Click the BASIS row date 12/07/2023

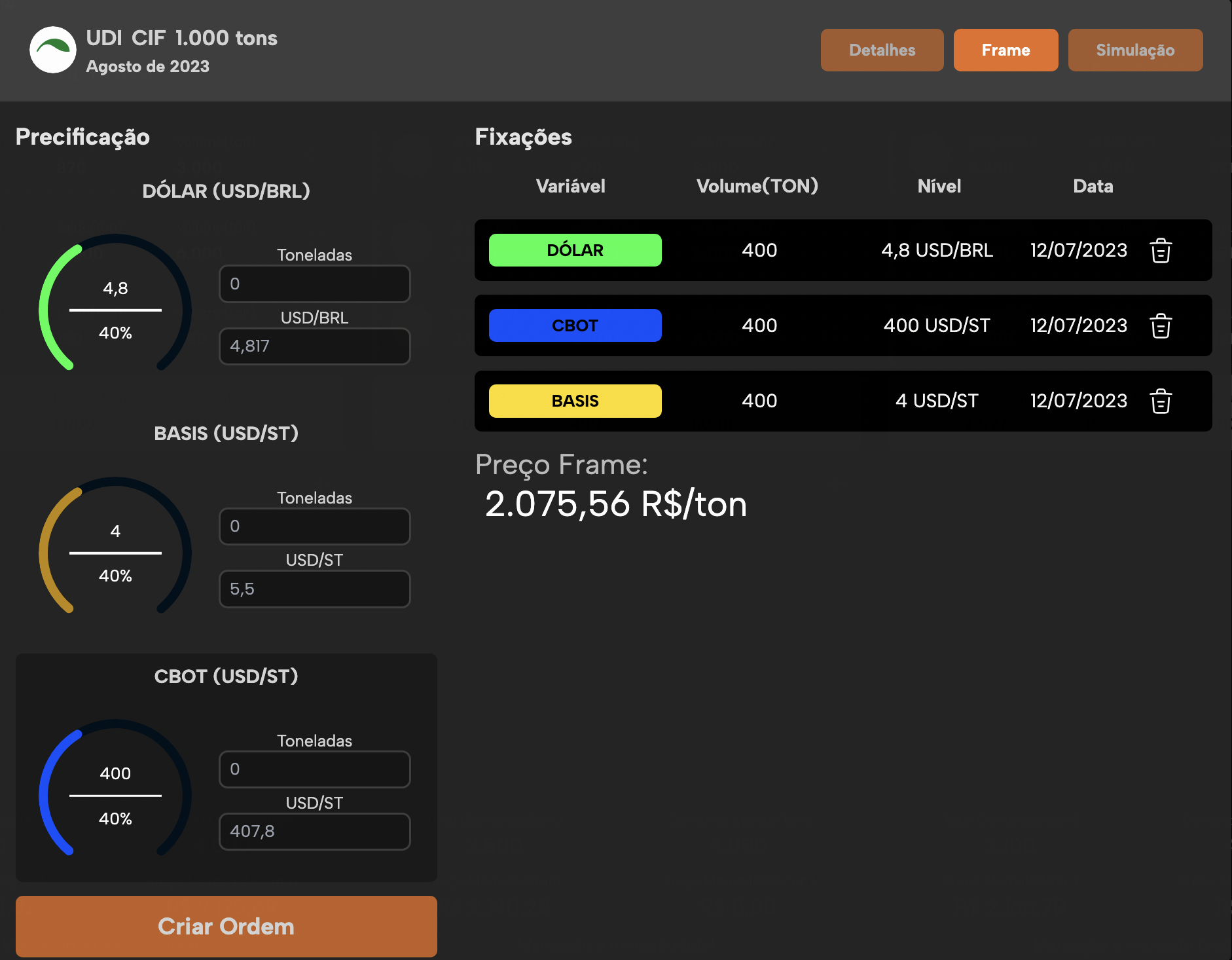tap(1079, 401)
